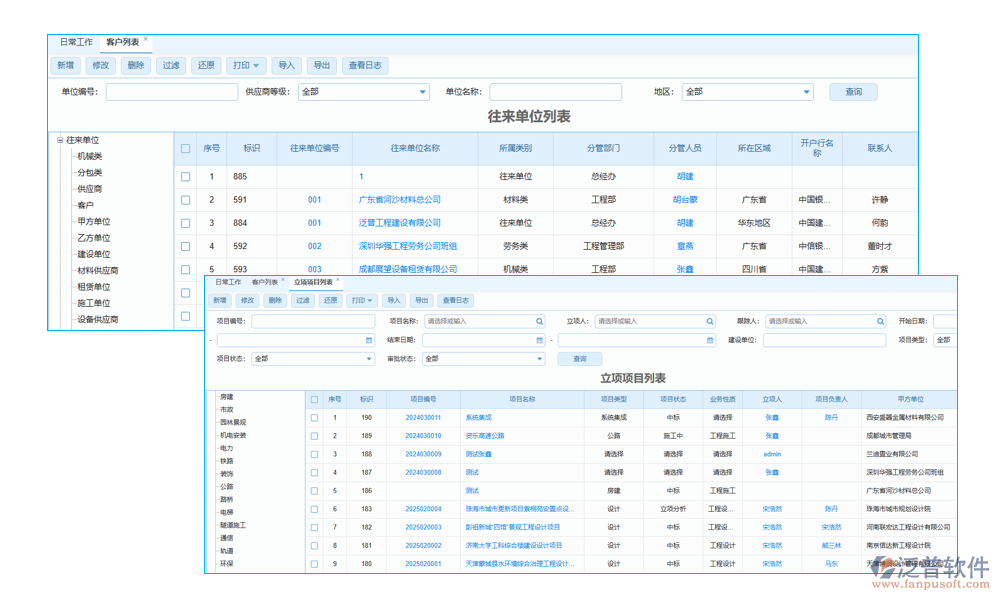Open the 供应商等级 dropdown
1000x600 pixels.
tap(421, 92)
